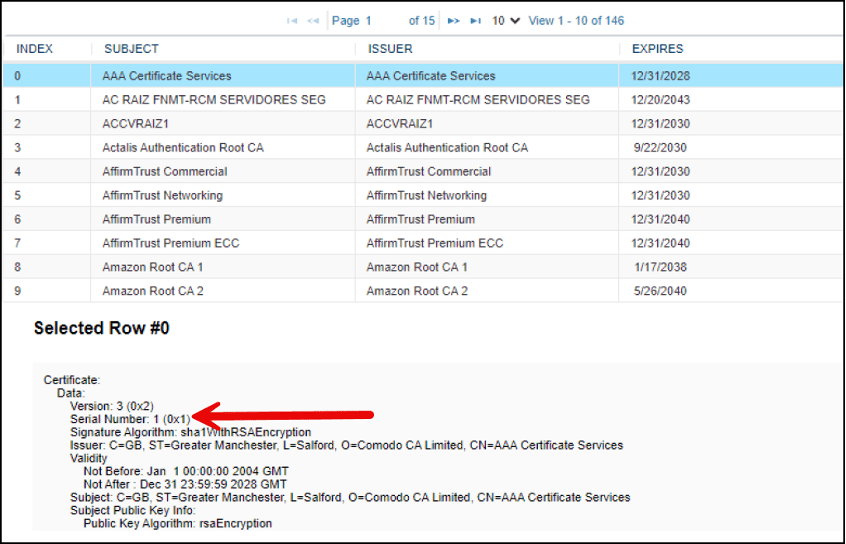The height and width of the screenshot is (544, 846).
Task: Edit the page number input field
Action: pos(382,21)
